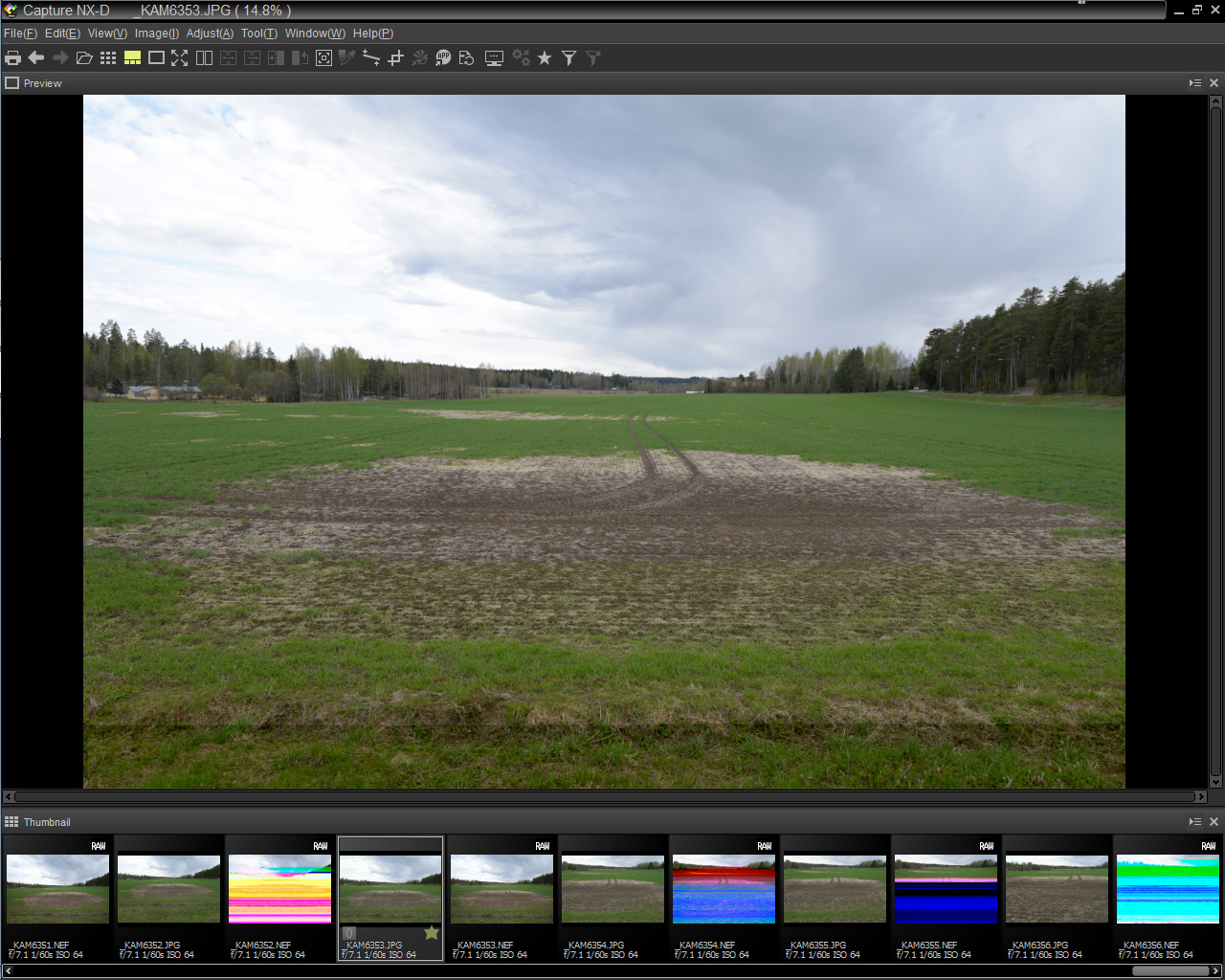Go forward with the right arrow icon
The width and height of the screenshot is (1225, 980).
pyautogui.click(x=60, y=58)
